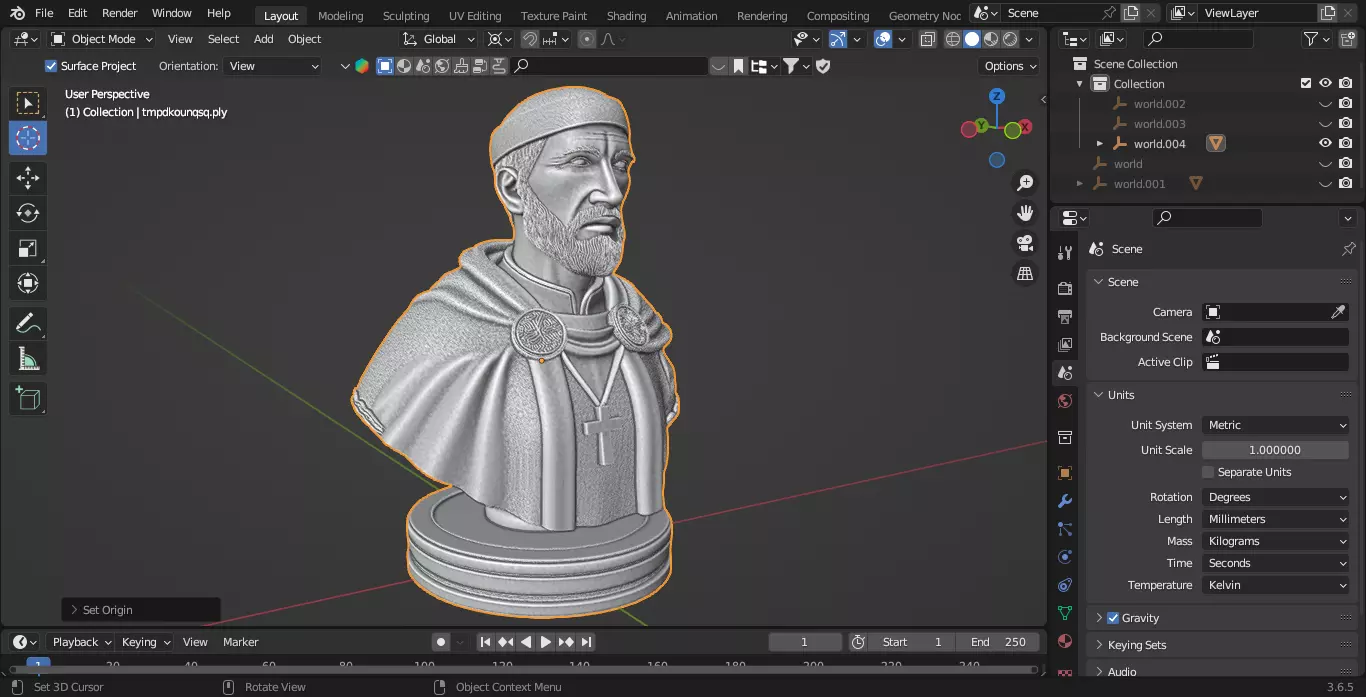Switch to wireframe shading mode

(x=953, y=39)
